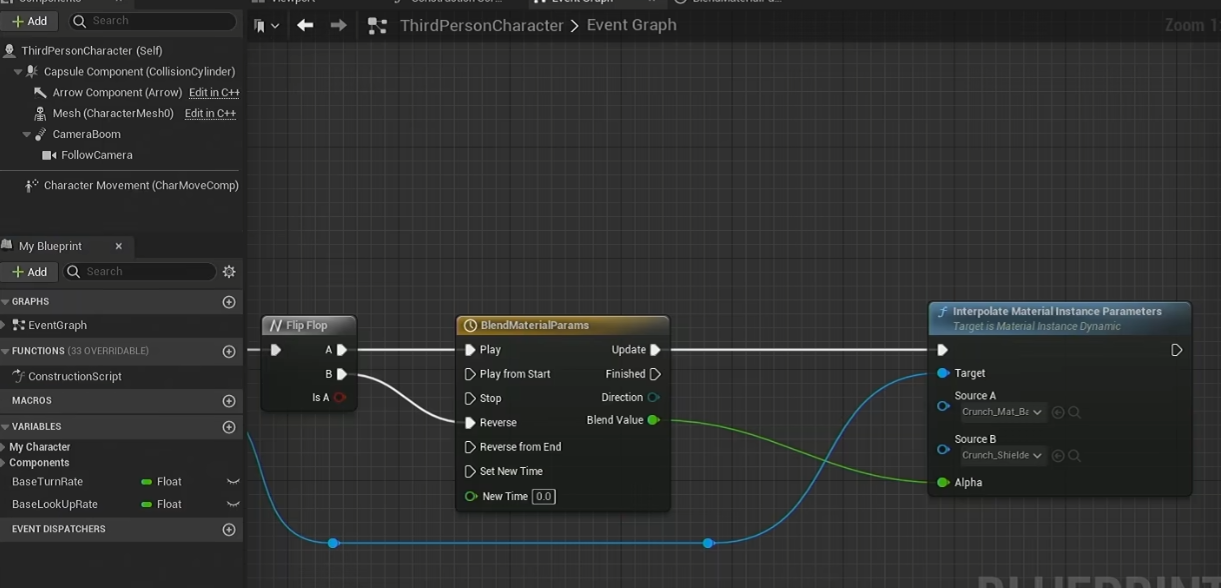1221x588 pixels.
Task: Click the Blend Value output pin
Action: pyautogui.click(x=653, y=420)
